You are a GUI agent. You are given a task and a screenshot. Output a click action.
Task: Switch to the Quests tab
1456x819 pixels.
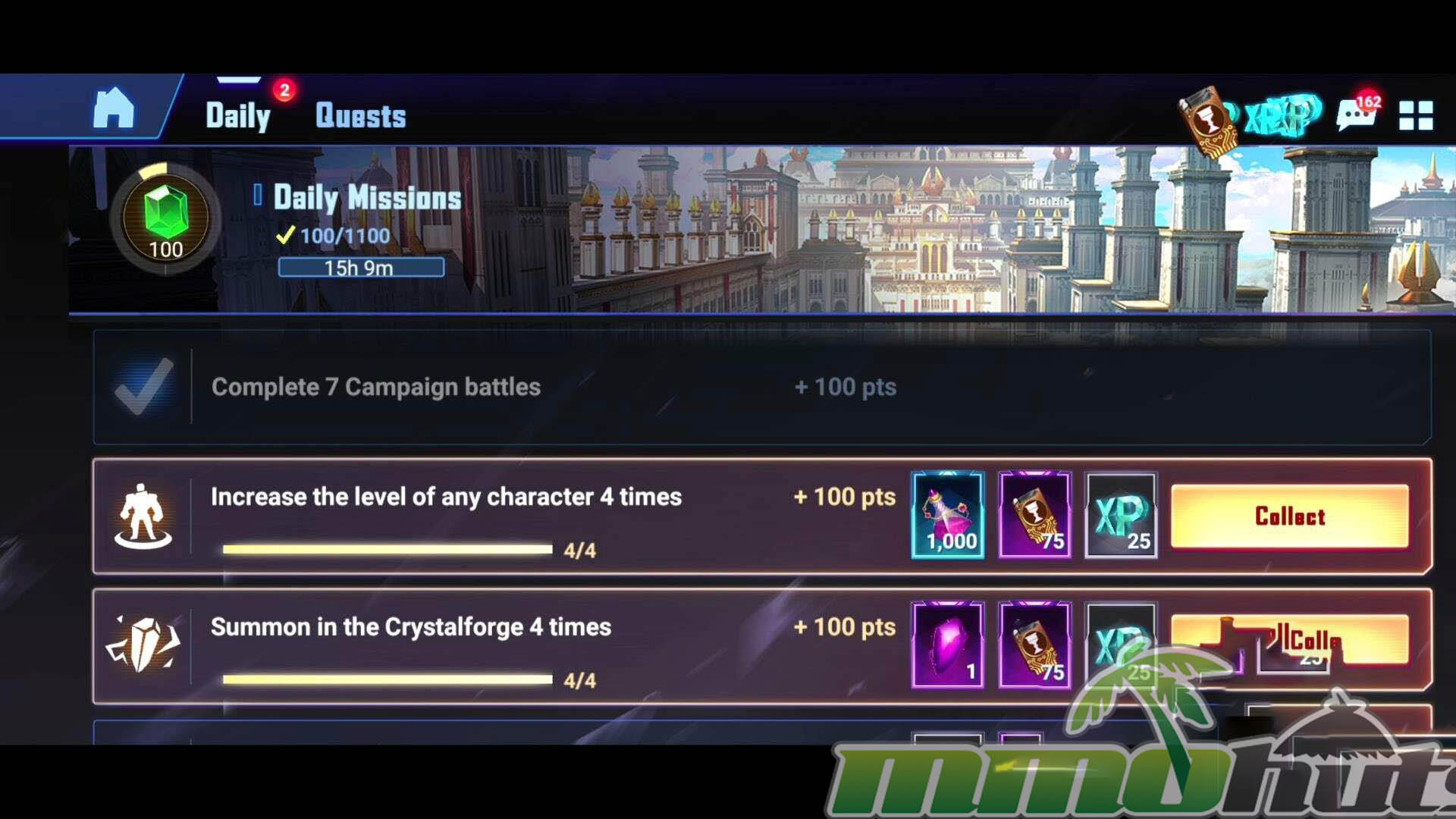point(360,116)
